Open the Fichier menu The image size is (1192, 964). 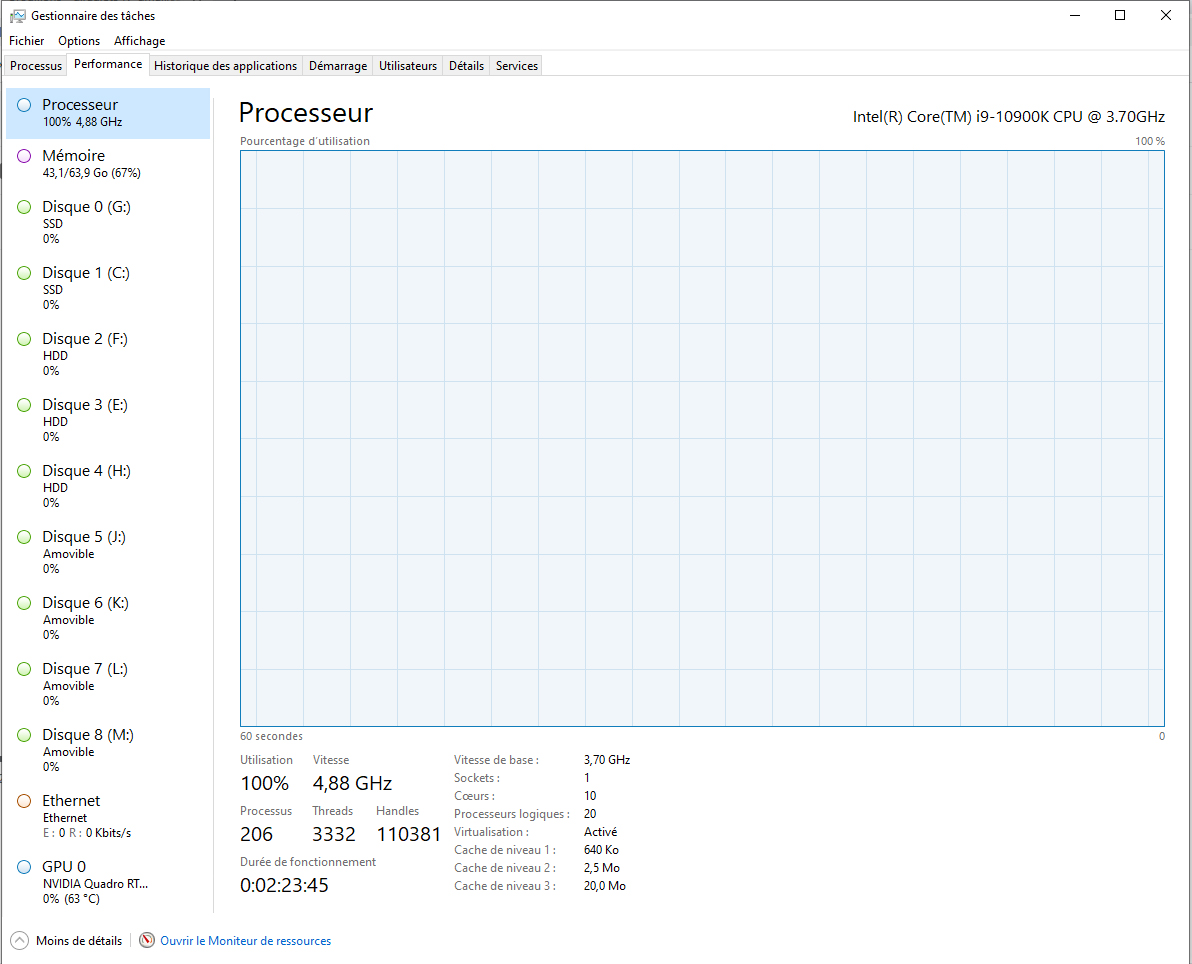(27, 41)
